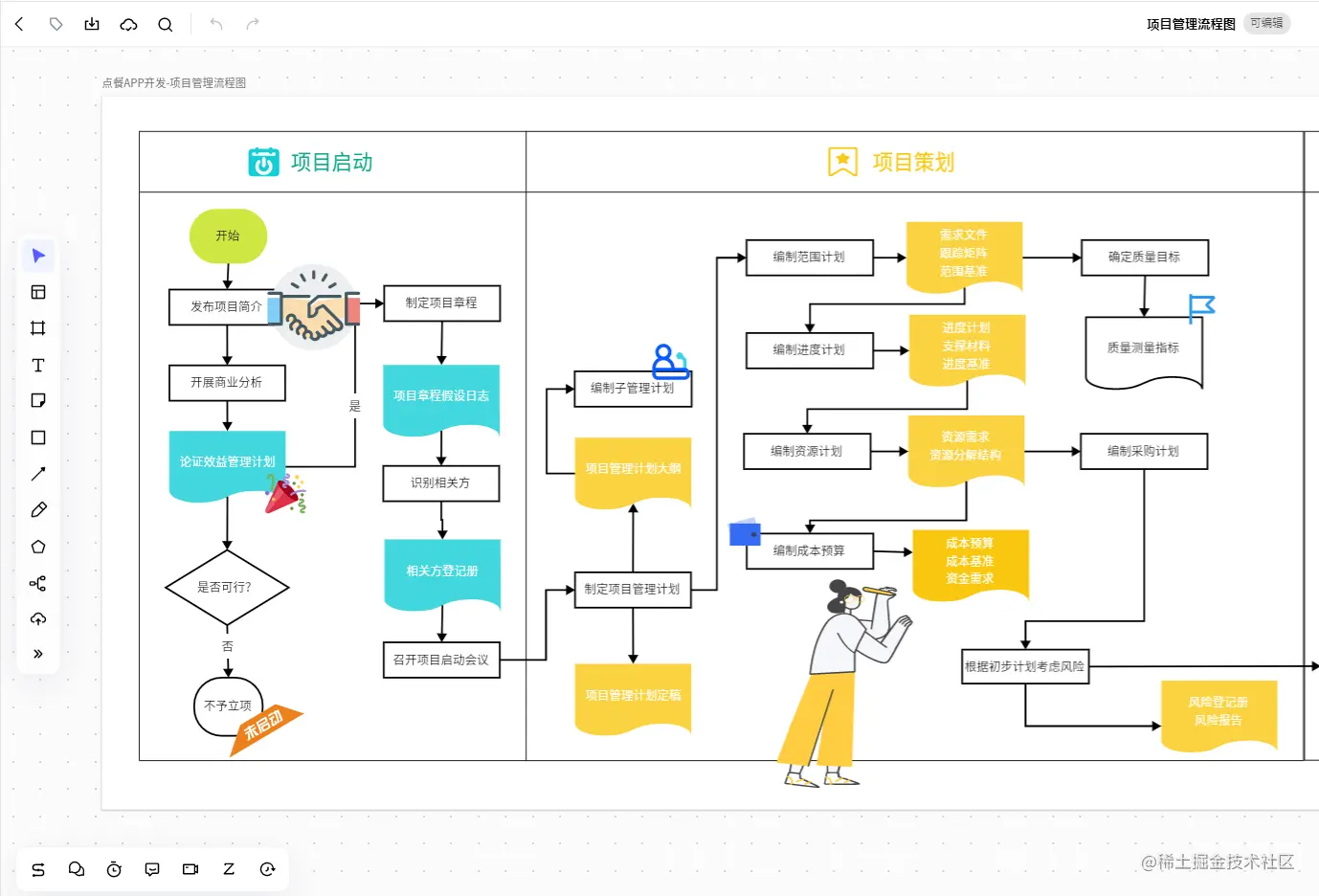Select the 制定项目管理计划 box

[633, 590]
